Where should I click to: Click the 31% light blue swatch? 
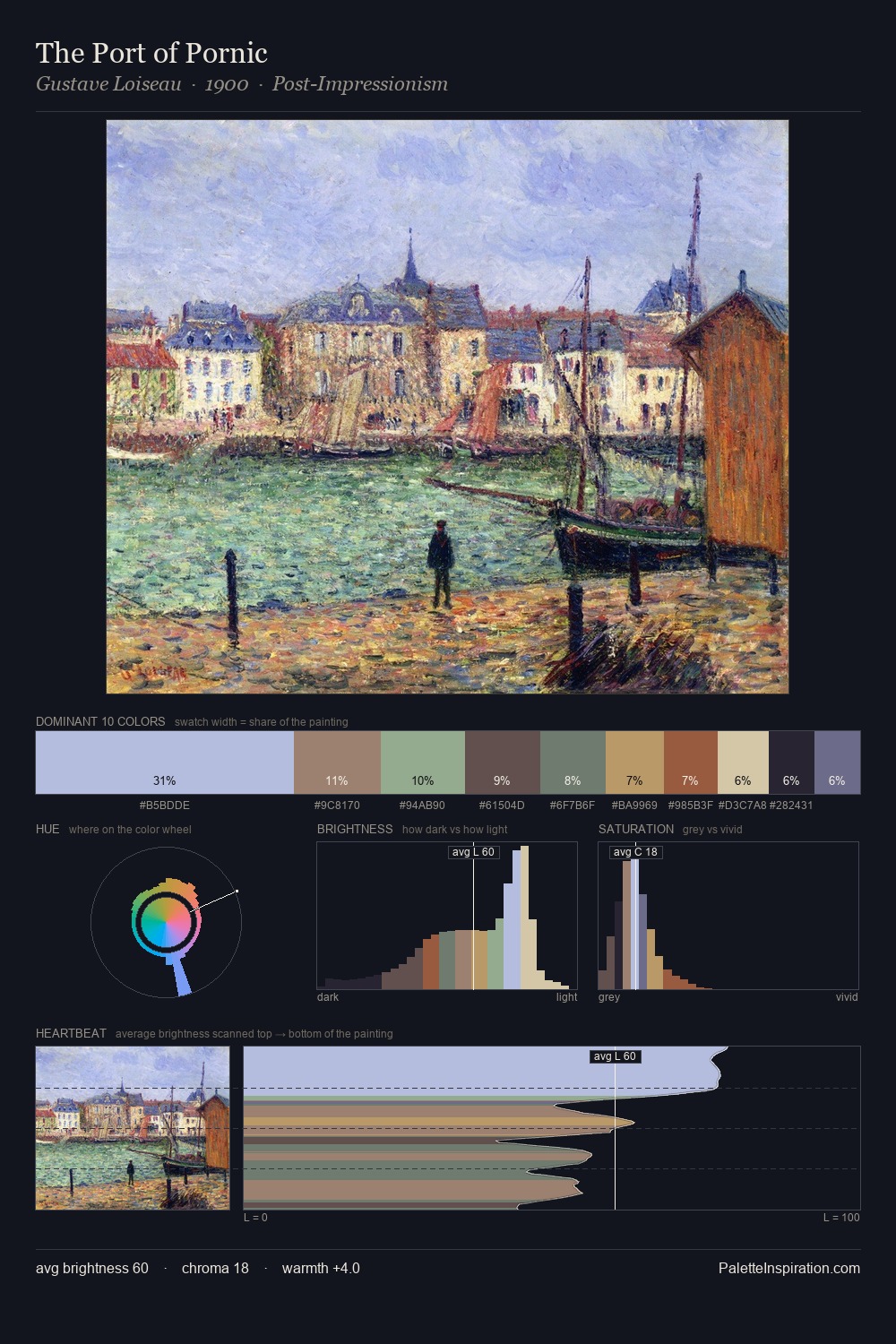click(x=165, y=762)
